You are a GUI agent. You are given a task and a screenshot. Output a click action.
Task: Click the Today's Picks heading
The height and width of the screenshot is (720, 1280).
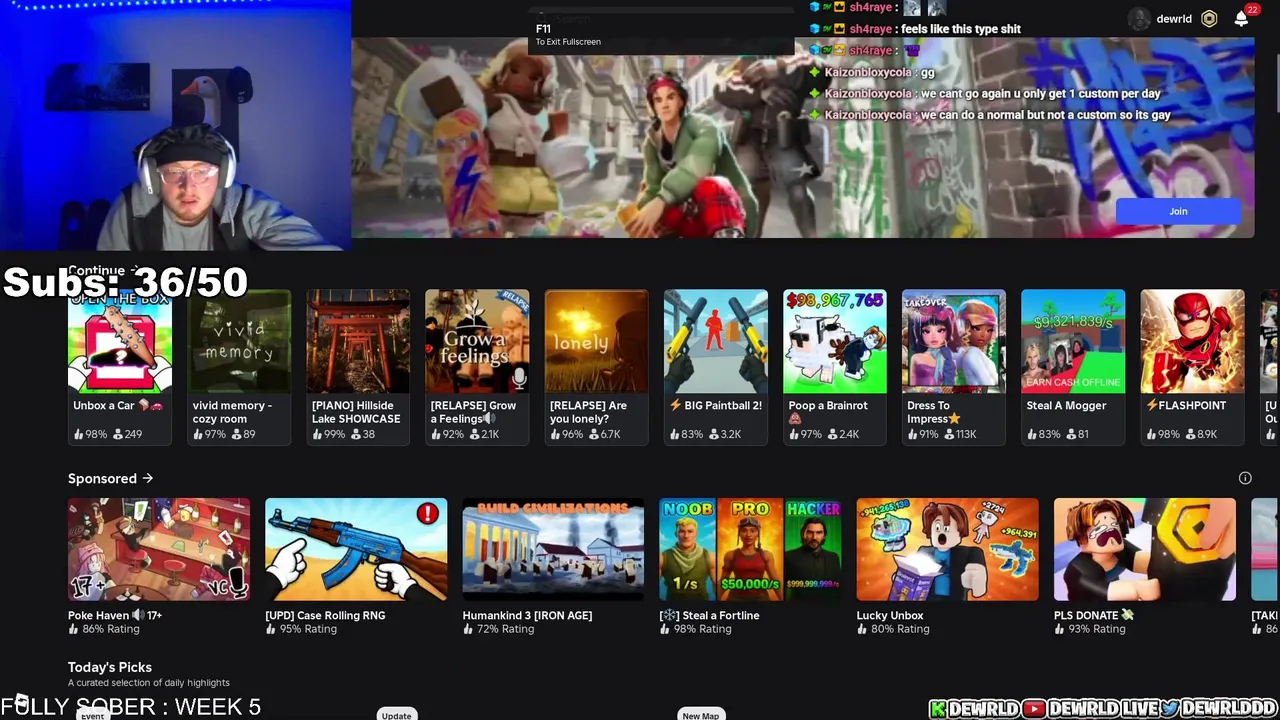click(x=110, y=667)
